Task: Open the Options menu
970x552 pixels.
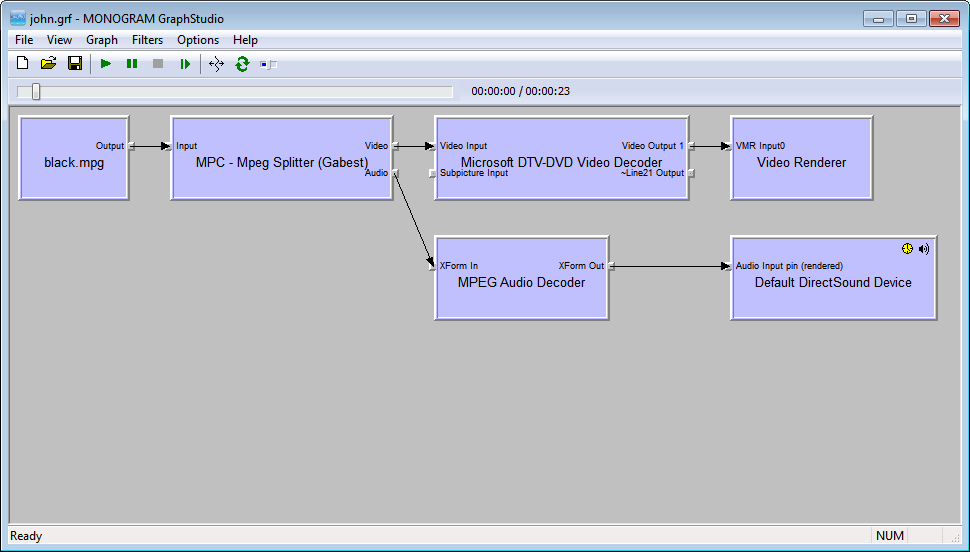Action: point(198,40)
